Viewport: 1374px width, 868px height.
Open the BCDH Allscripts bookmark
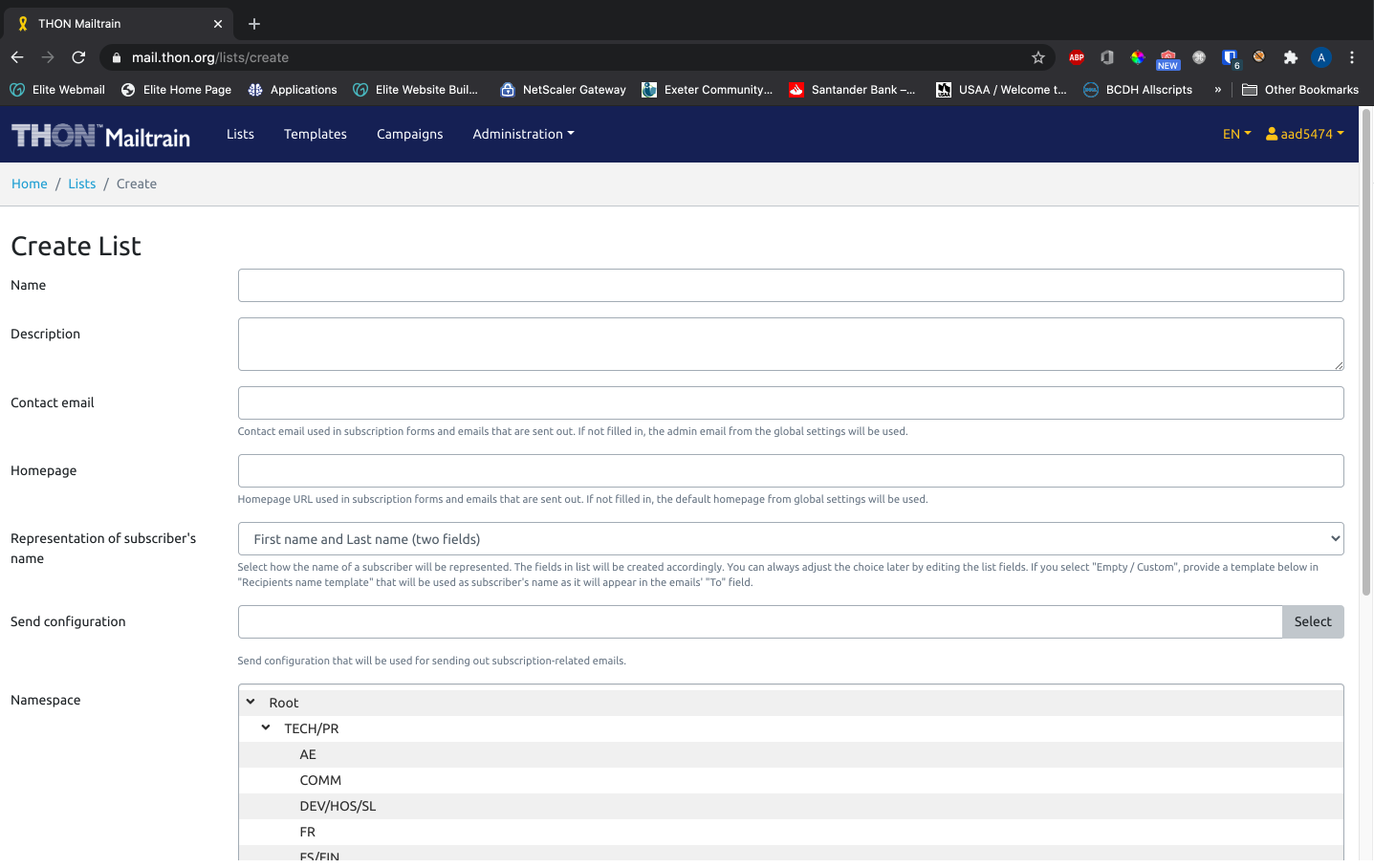click(1138, 90)
